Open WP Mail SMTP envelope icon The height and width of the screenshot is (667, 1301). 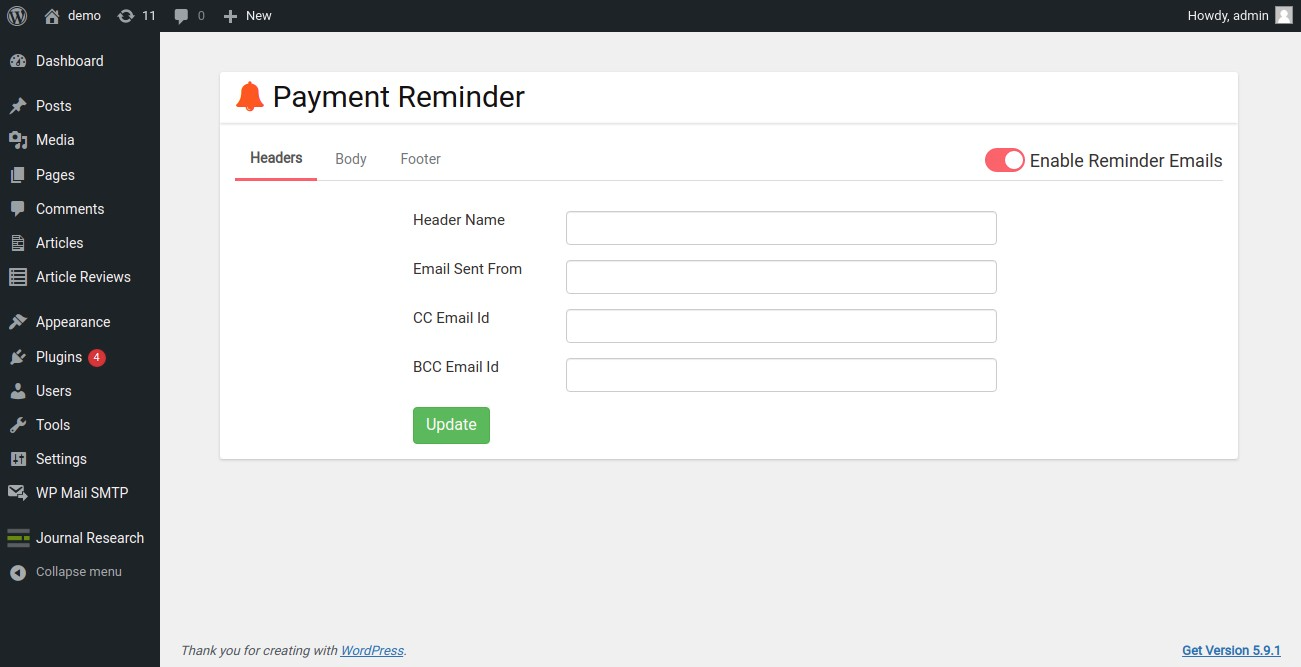(17, 493)
